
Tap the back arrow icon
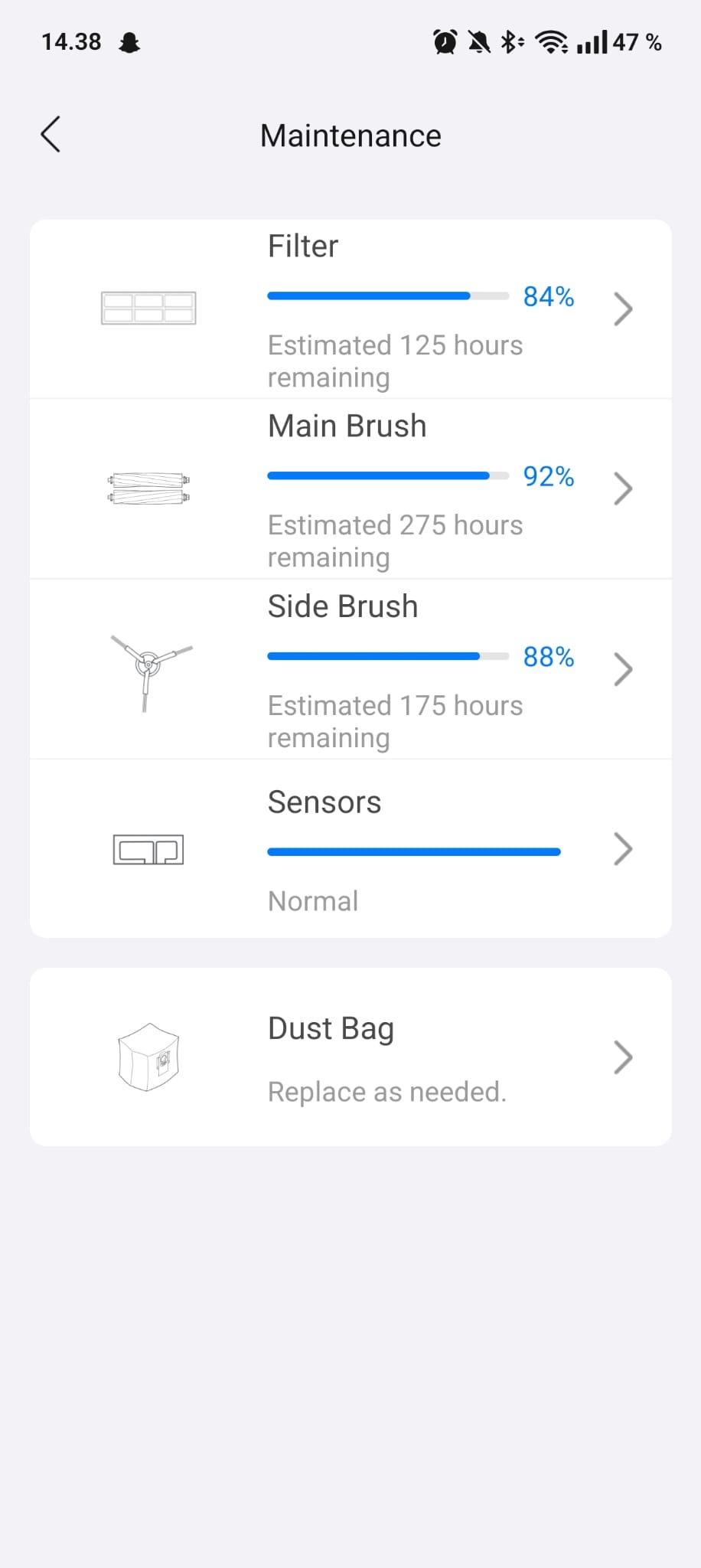click(x=51, y=136)
